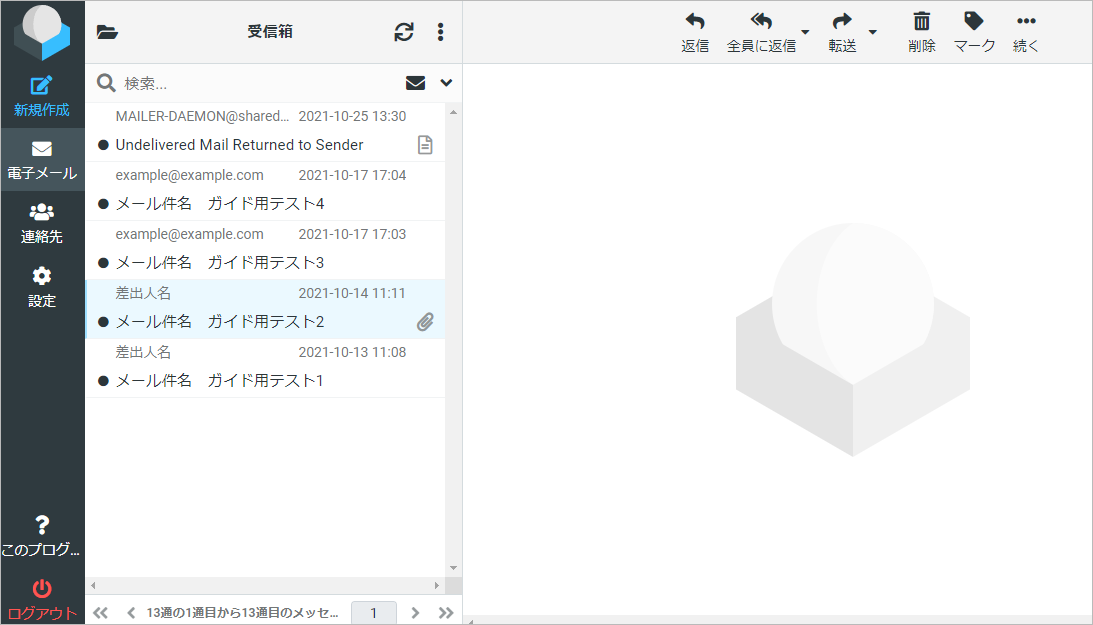Click the ログアウト logout button
The width and height of the screenshot is (1093, 625).
pyautogui.click(x=42, y=599)
